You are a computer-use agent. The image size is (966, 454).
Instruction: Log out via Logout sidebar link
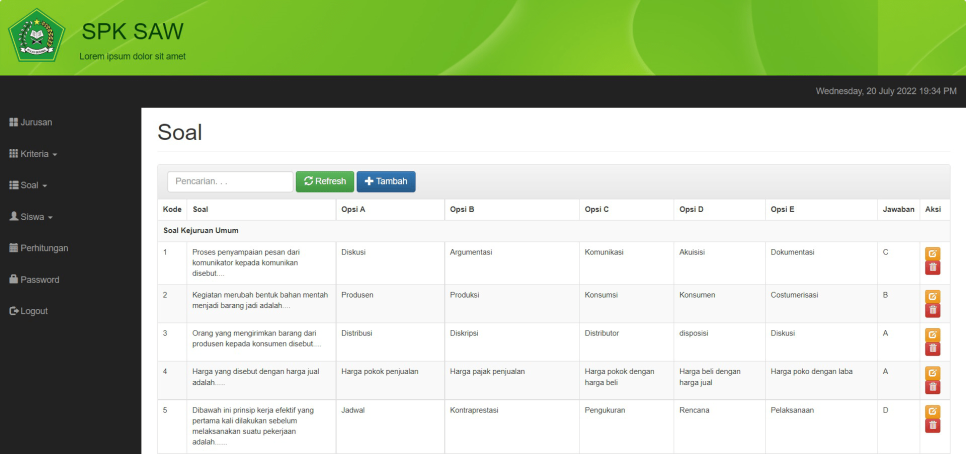(x=28, y=311)
